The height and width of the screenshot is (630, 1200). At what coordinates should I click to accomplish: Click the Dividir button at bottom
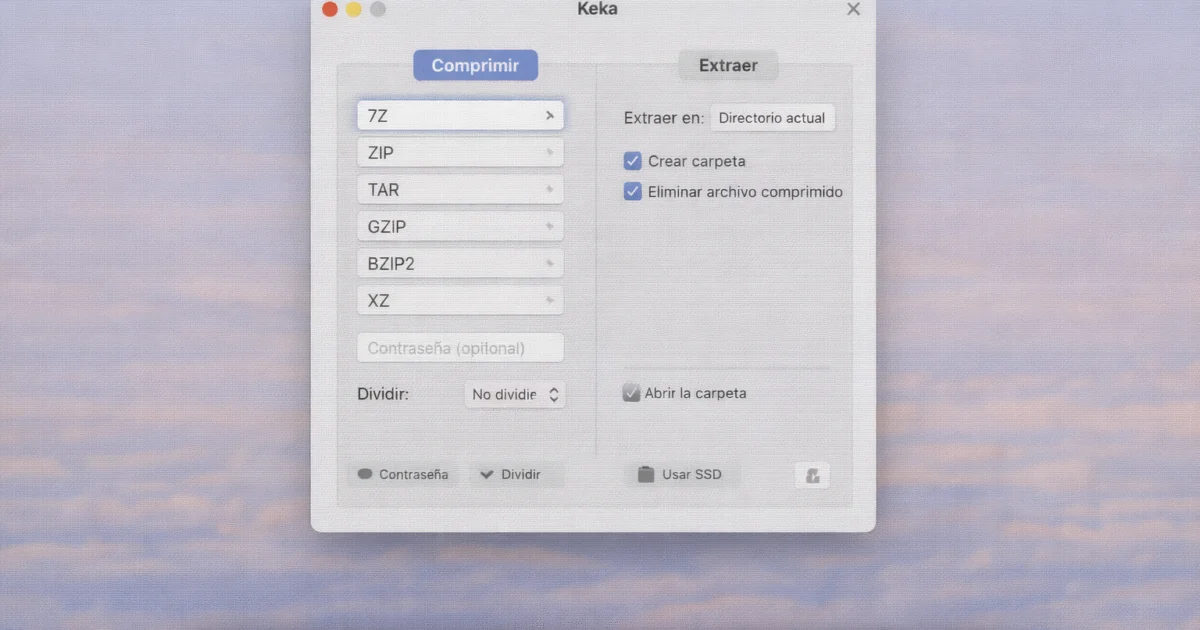517,475
